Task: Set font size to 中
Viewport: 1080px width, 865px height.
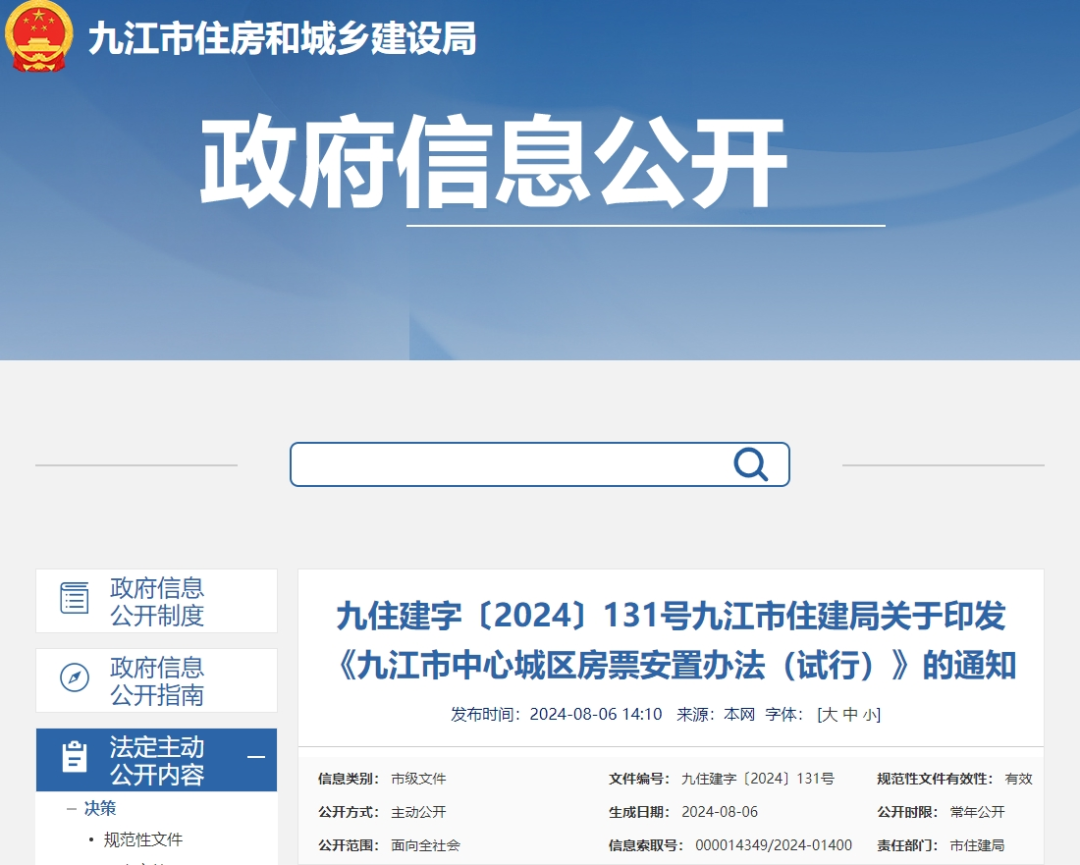Action: [x=851, y=715]
